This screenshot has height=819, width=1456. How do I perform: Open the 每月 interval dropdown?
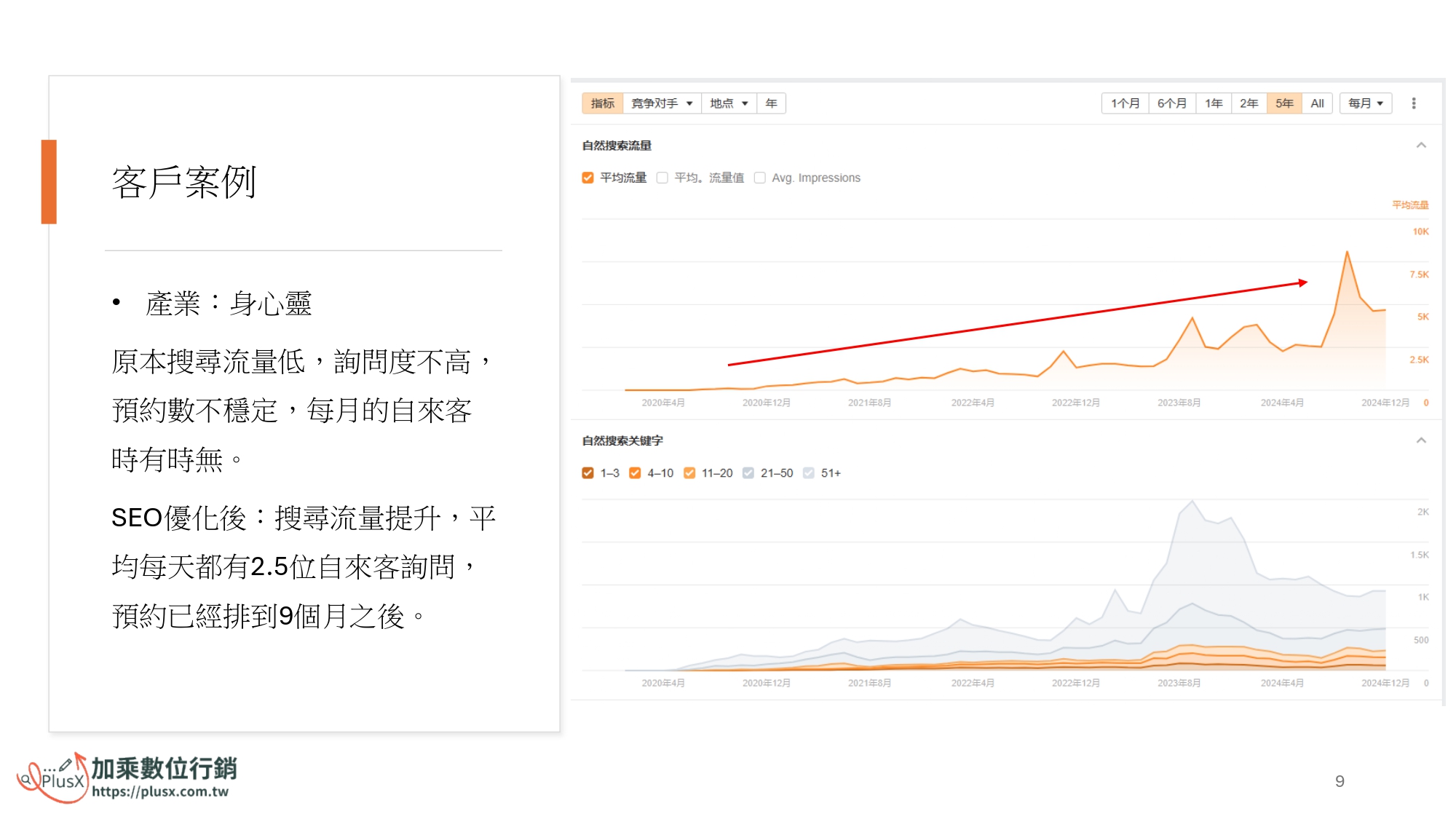click(1366, 103)
